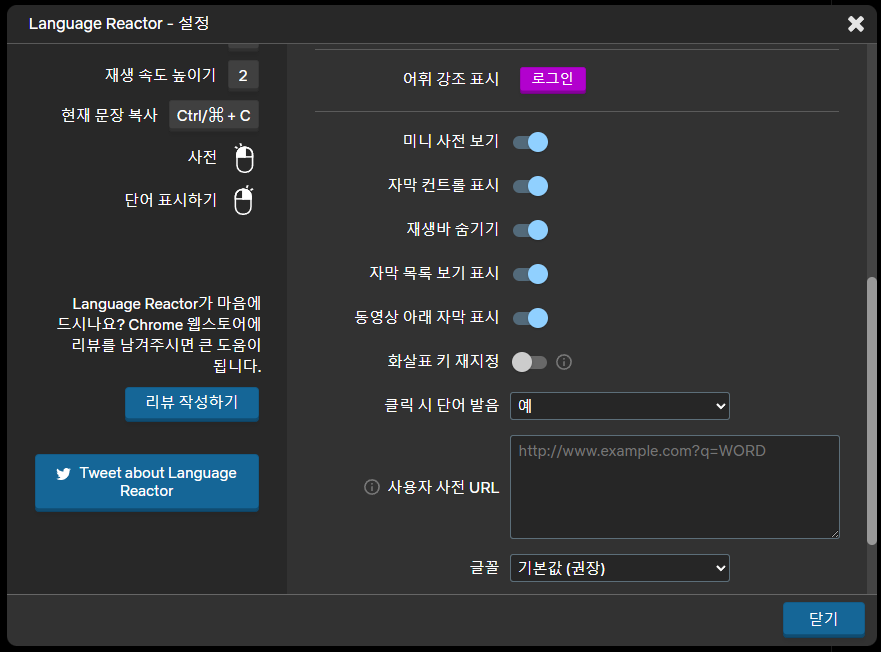Open the 클릭 시 단어 발음 dropdown
Image resolution: width=881 pixels, height=652 pixels.
tap(620, 406)
